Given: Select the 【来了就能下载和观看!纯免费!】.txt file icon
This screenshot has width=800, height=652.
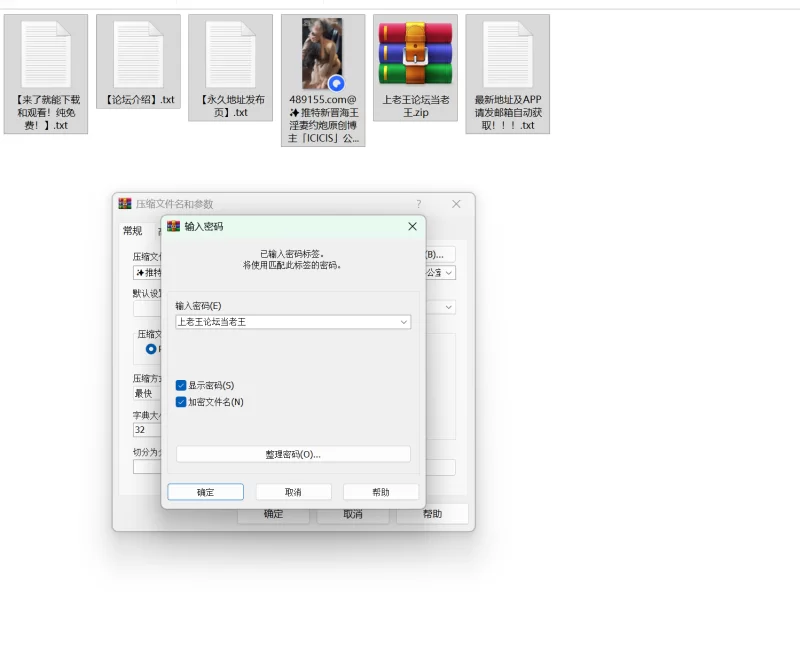Looking at the screenshot, I should click(46, 55).
